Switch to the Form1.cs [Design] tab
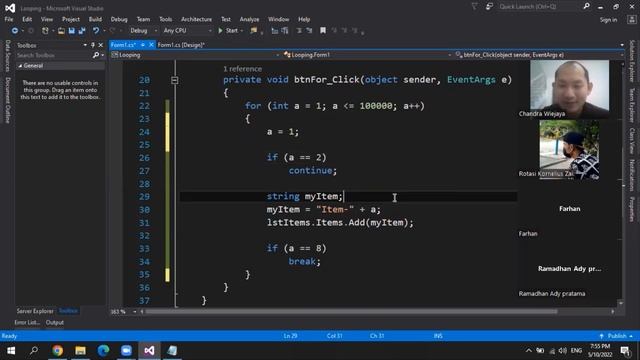 (x=181, y=45)
